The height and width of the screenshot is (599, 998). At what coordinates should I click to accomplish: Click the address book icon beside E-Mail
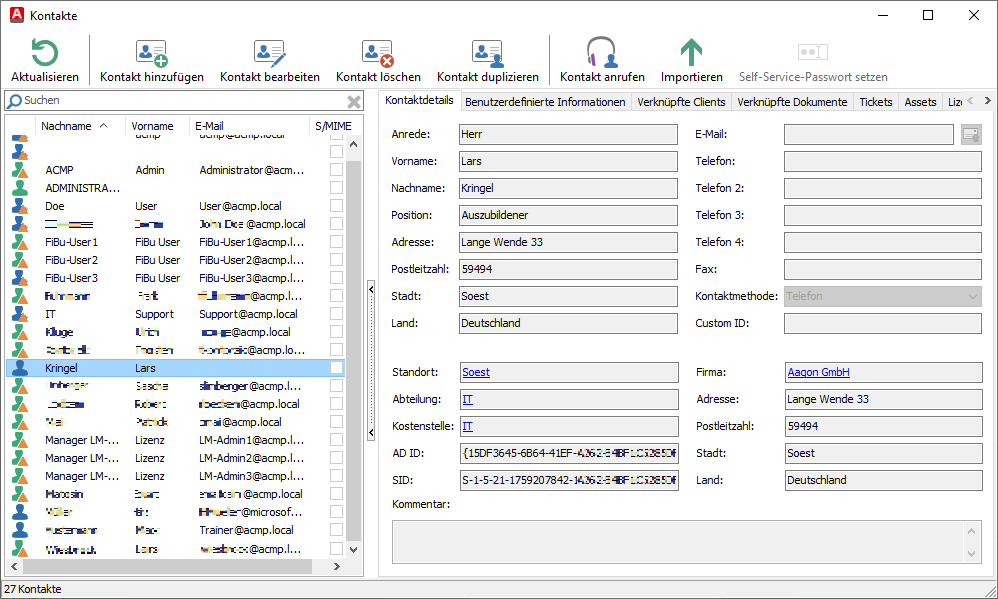point(970,134)
